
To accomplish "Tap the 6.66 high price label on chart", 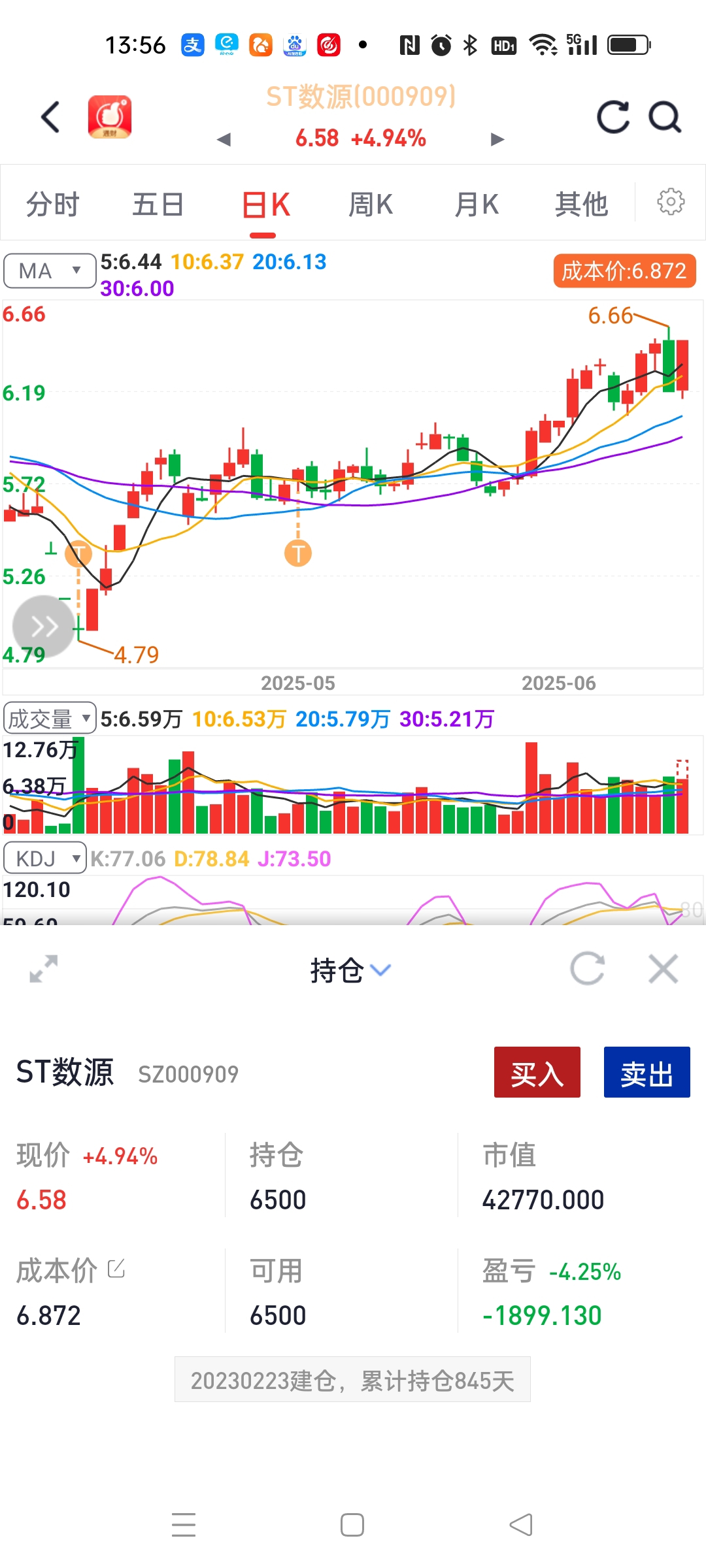I will [x=611, y=316].
